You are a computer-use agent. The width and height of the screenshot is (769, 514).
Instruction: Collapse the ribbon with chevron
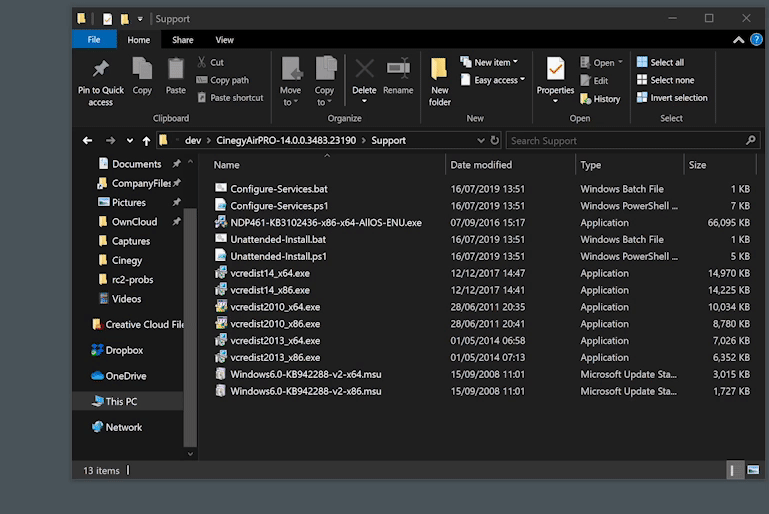pyautogui.click(x=739, y=40)
